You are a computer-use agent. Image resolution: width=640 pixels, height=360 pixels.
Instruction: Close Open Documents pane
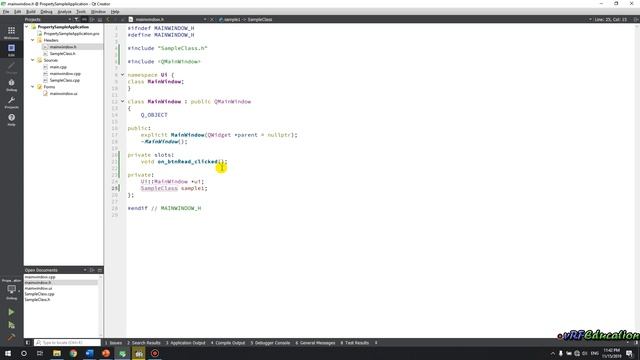[x=100, y=270]
